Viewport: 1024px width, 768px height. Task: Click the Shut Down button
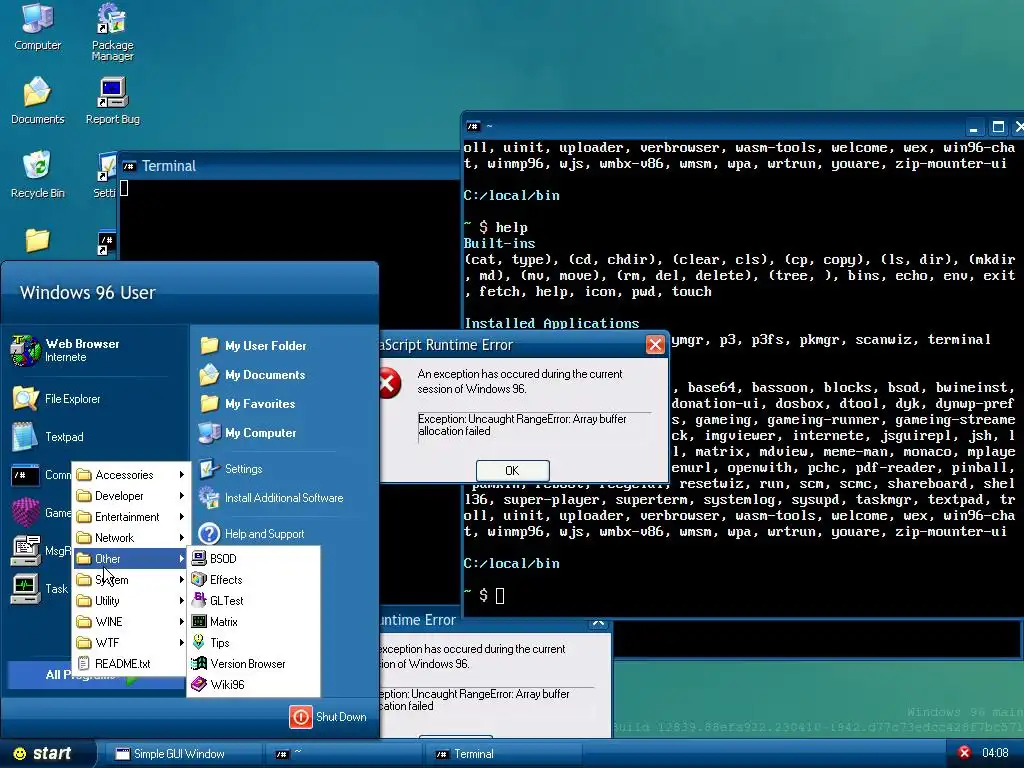pos(328,716)
